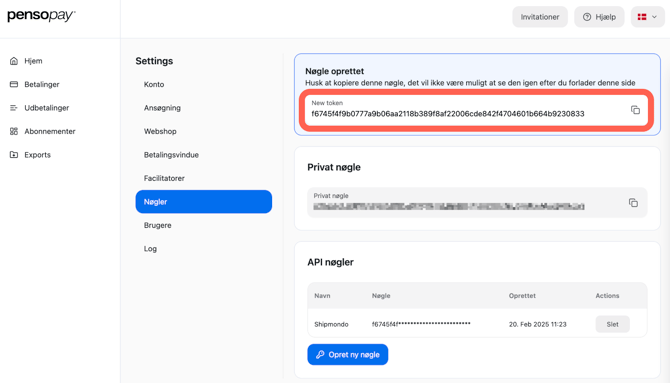Click the Hjælp question mark icon

[587, 17]
